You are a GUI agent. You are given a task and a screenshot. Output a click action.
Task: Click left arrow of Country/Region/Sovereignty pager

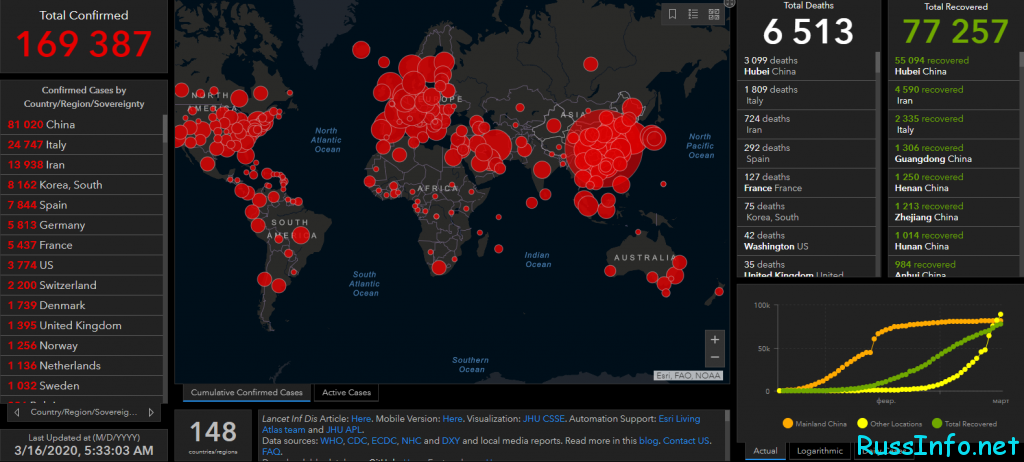pyautogui.click(x=16, y=412)
